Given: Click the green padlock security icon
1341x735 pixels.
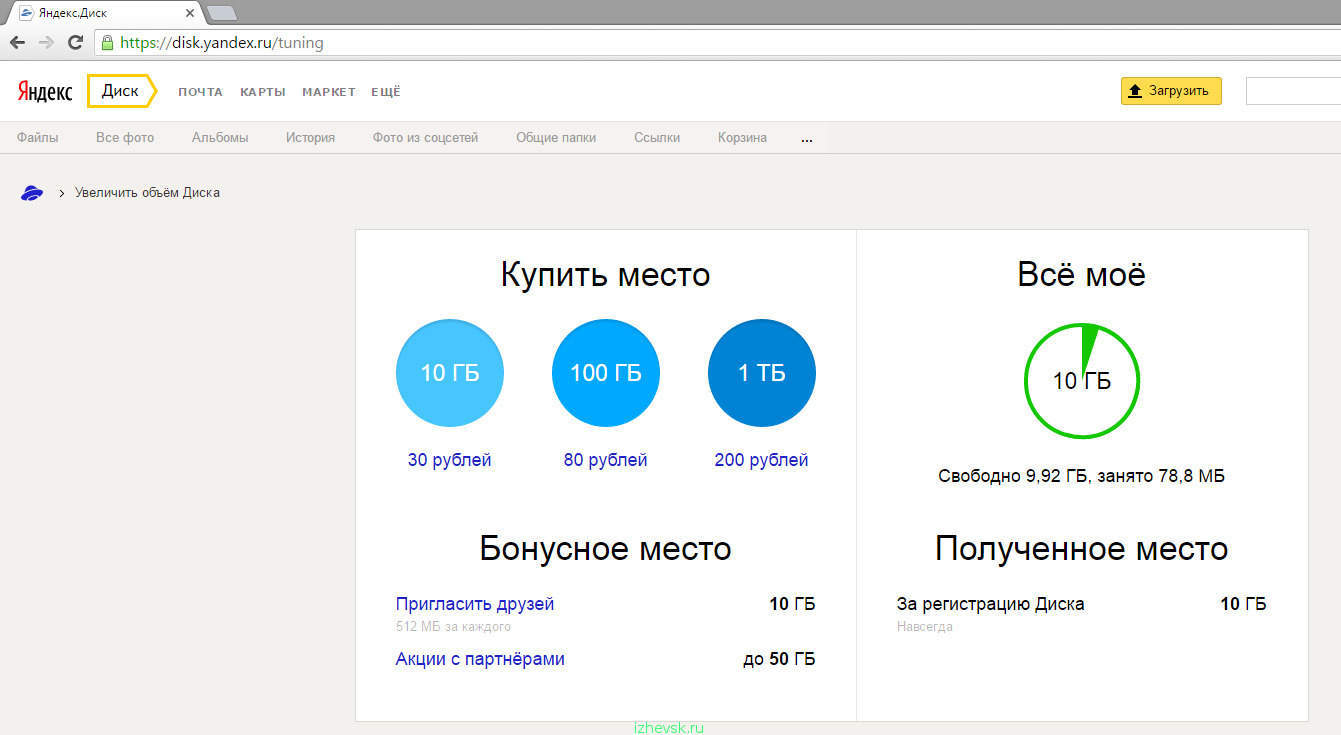Looking at the screenshot, I should click(x=108, y=43).
